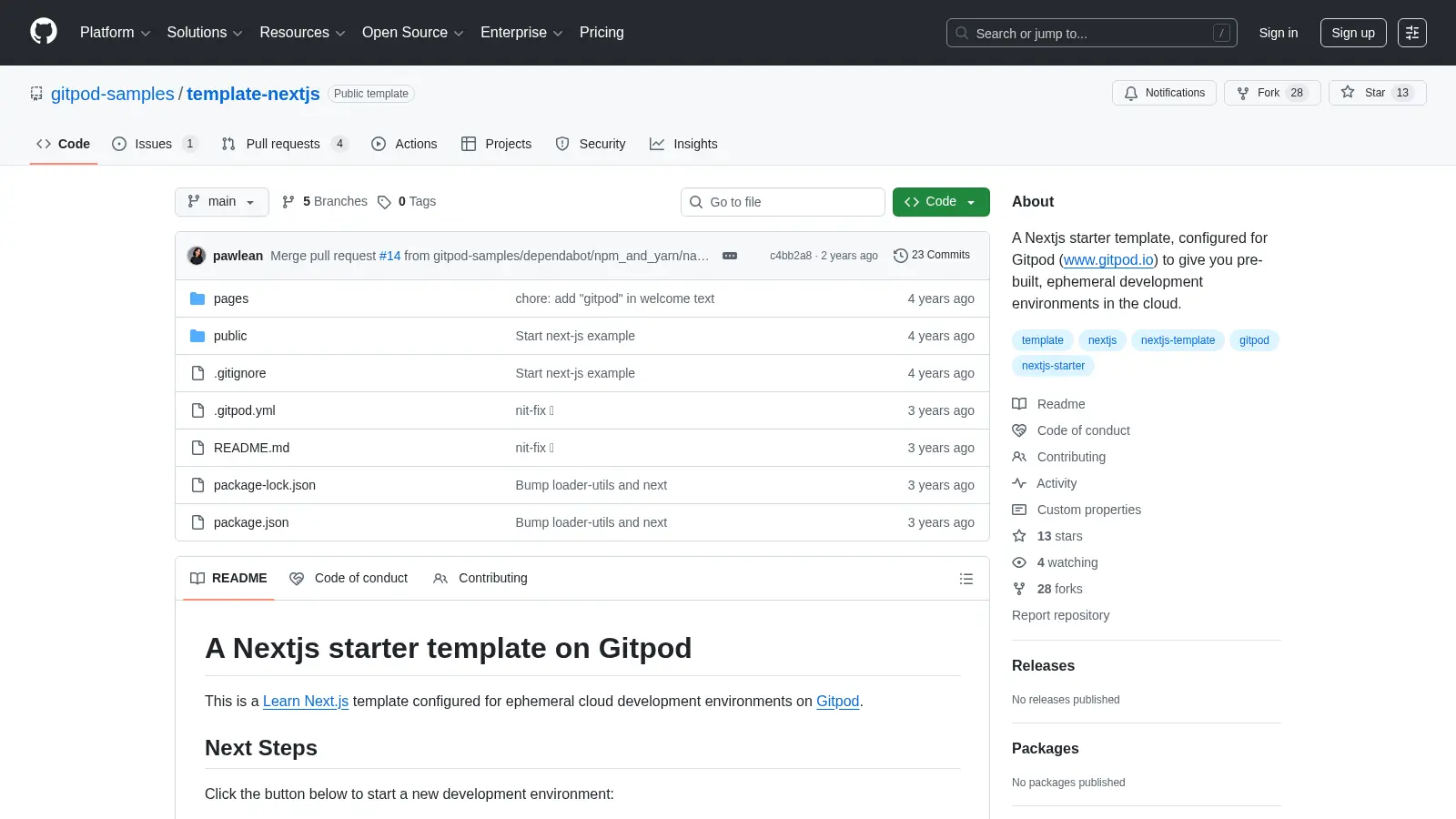Click the Learn Next.js link
This screenshot has height=819, width=1456.
pos(306,702)
